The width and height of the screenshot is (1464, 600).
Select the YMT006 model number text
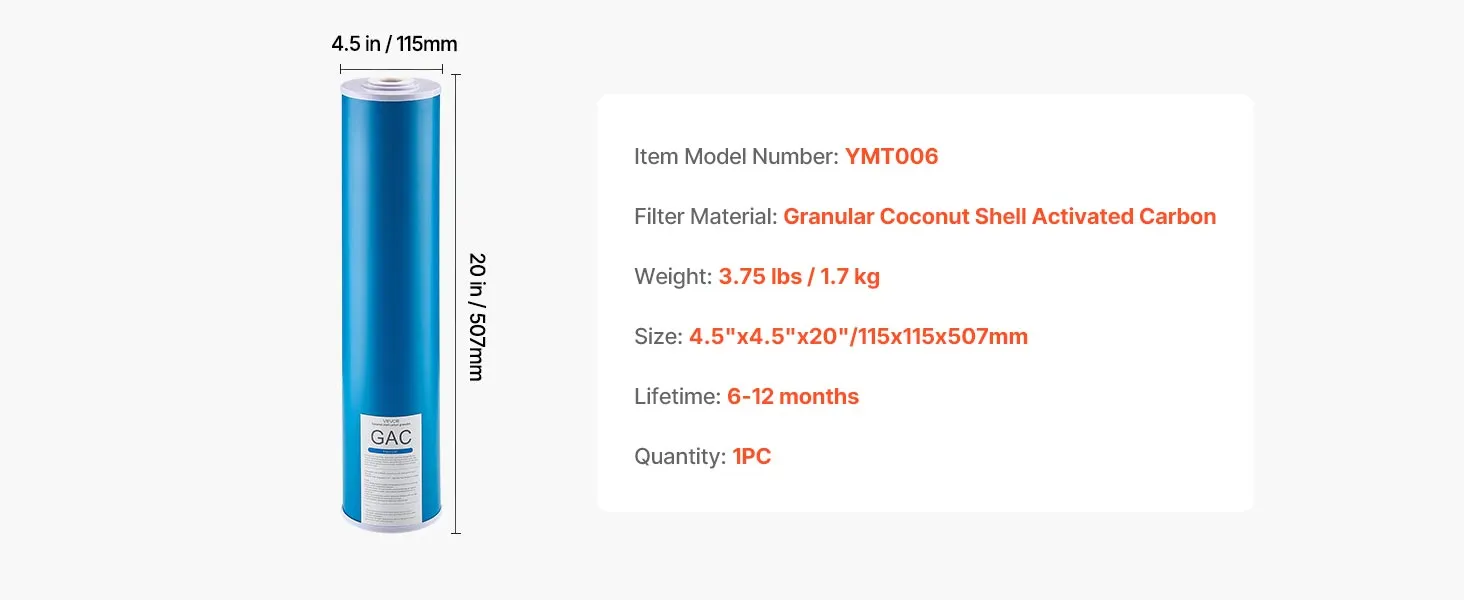pyautogui.click(x=892, y=156)
